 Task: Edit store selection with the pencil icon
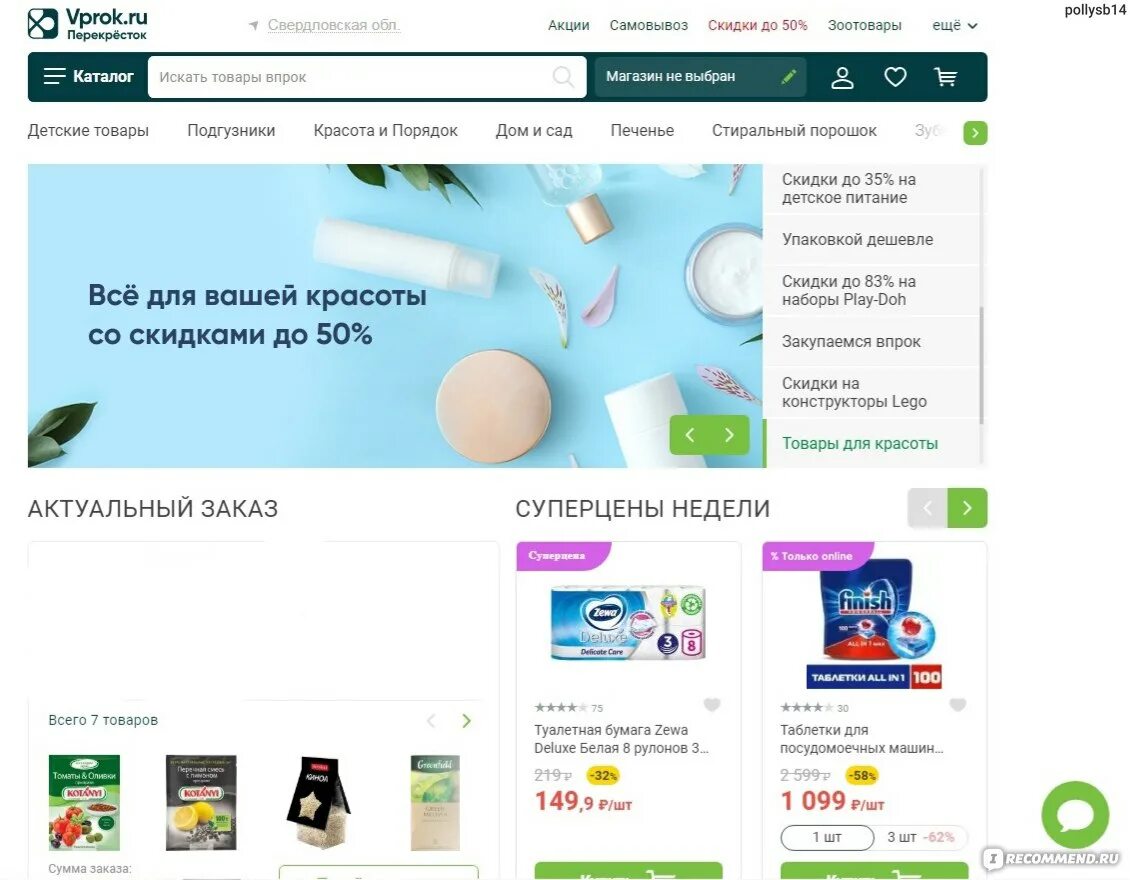788,76
